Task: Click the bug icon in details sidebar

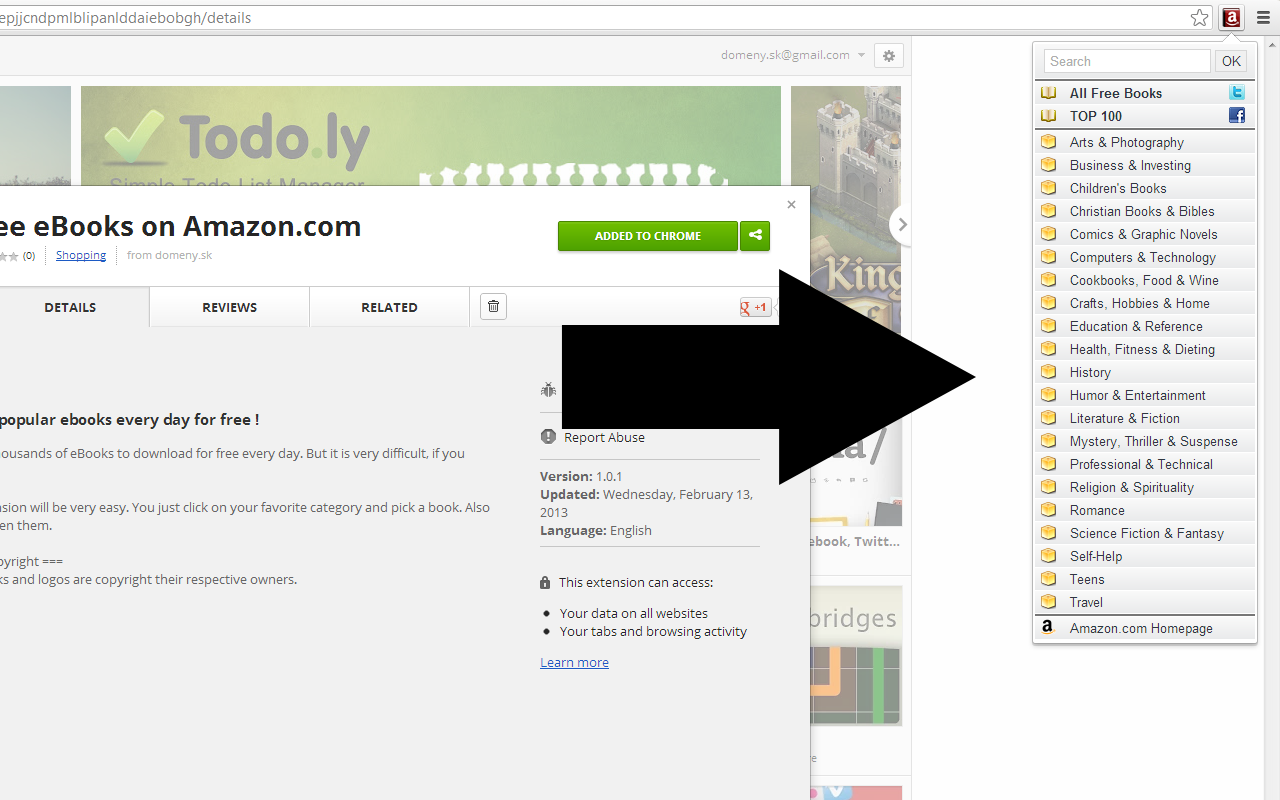Action: tap(548, 389)
